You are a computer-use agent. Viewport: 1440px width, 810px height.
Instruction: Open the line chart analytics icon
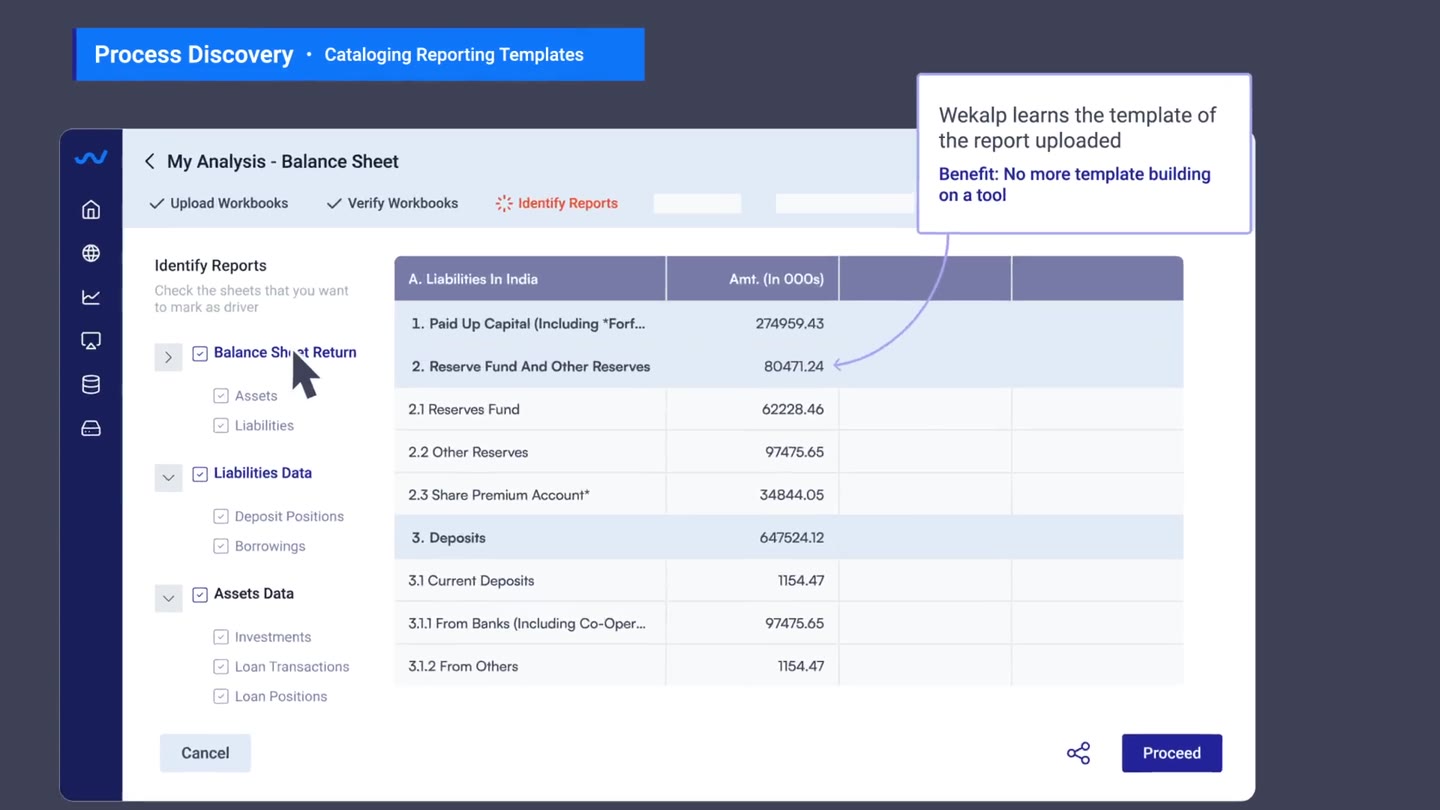pyautogui.click(x=91, y=297)
